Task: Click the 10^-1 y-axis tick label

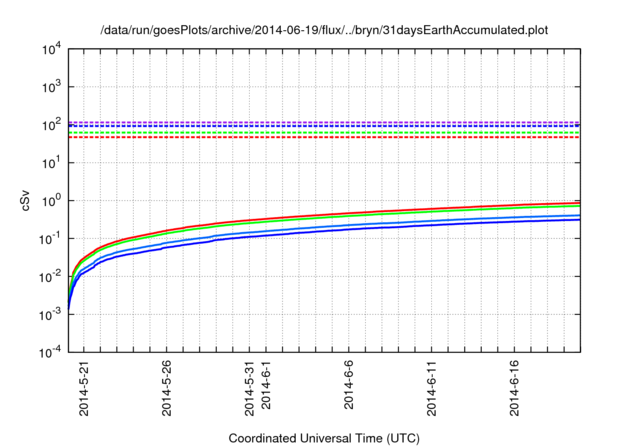Action: 50,239
